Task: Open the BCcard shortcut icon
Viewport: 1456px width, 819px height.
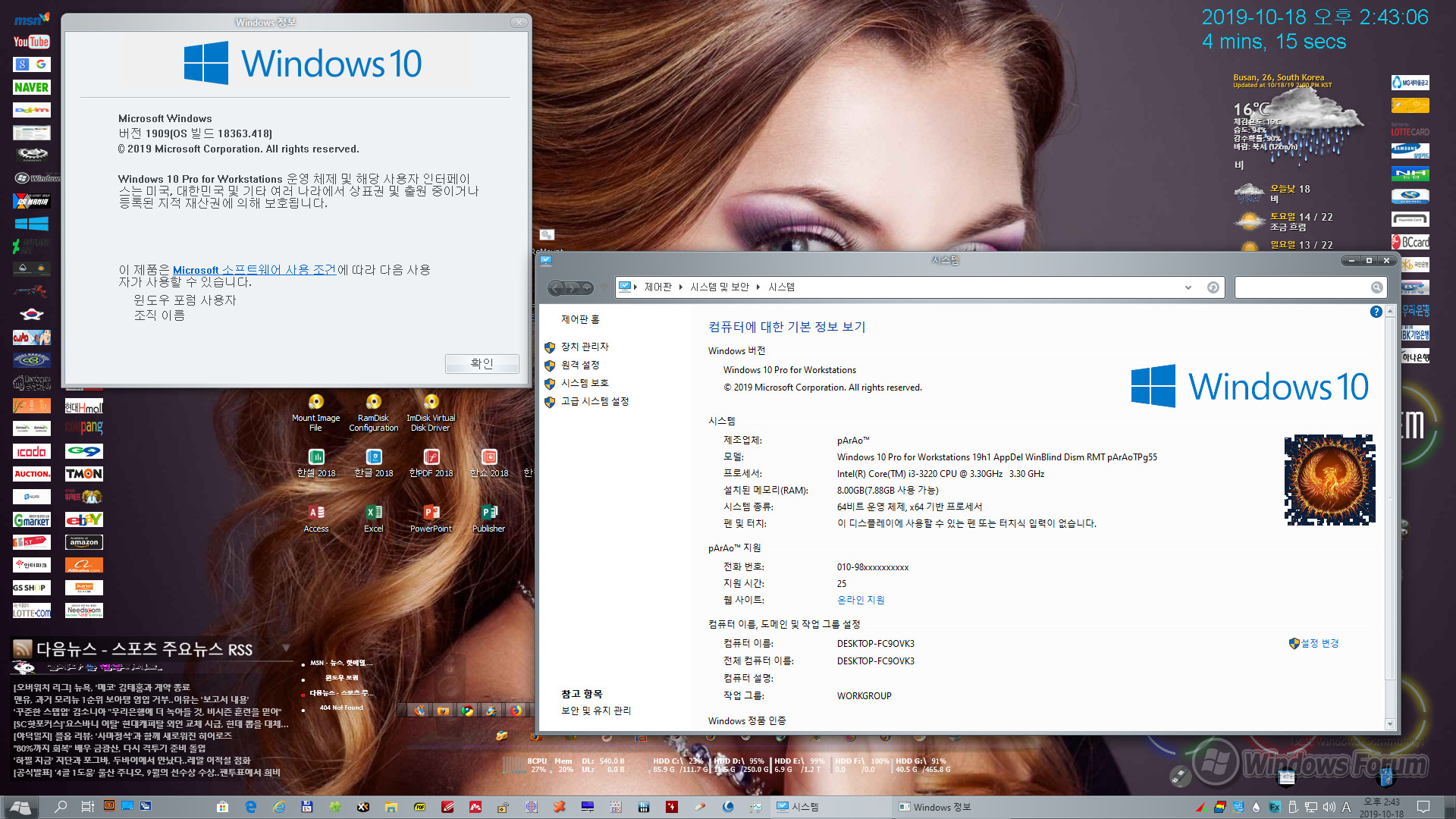Action: (x=1410, y=243)
